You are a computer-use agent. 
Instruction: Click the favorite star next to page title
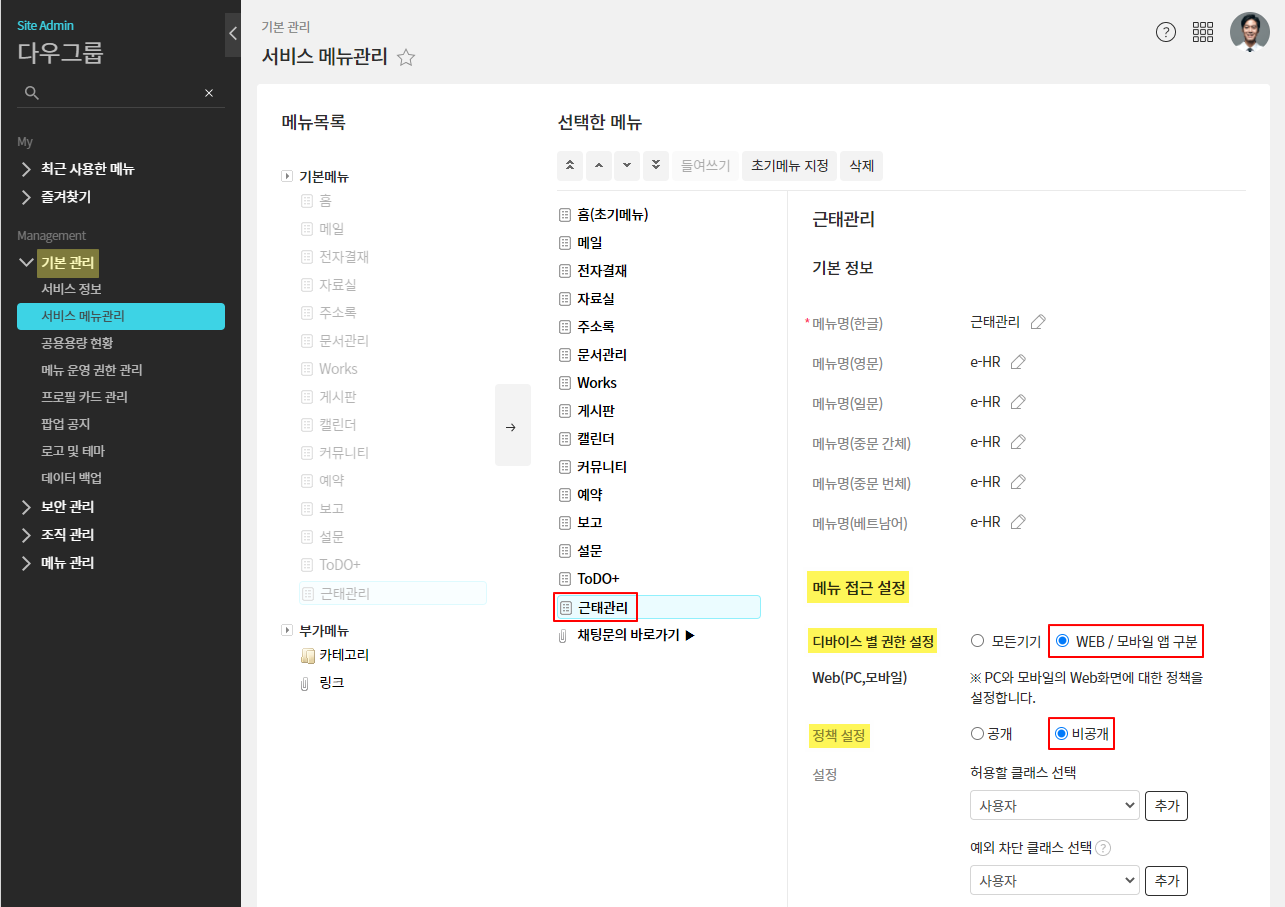(406, 58)
